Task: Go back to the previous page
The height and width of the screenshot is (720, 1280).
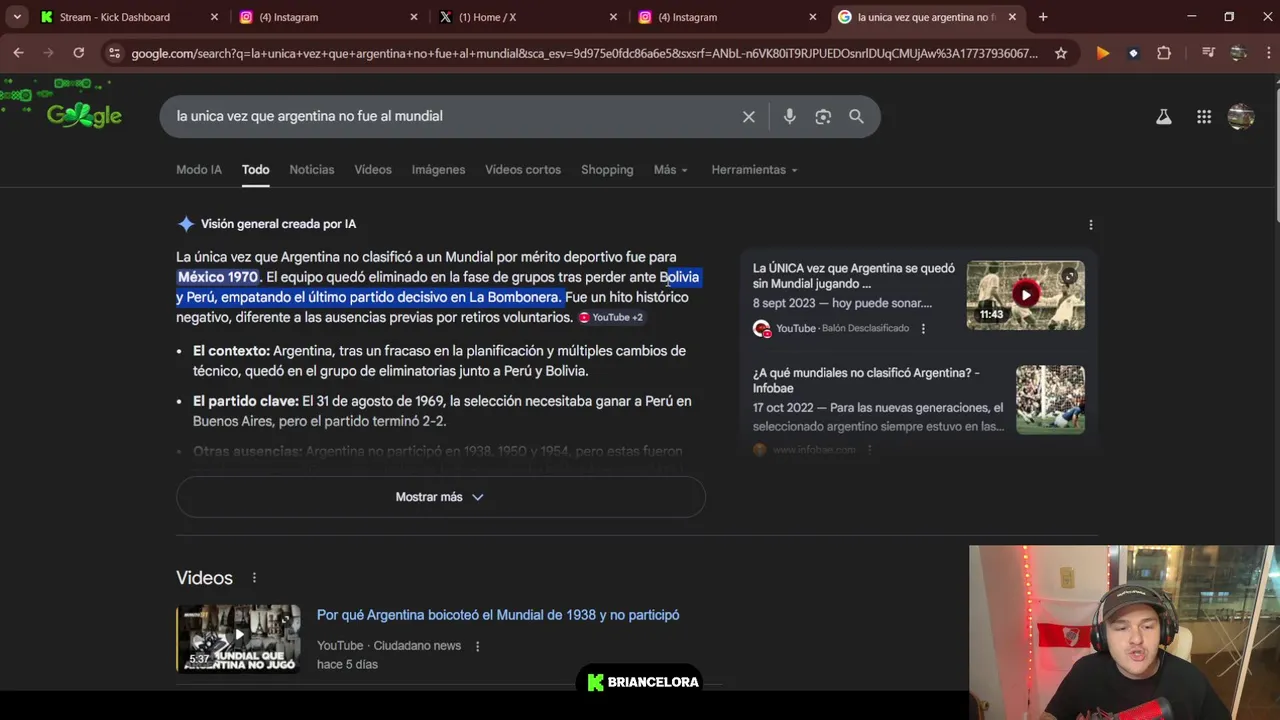Action: tap(19, 53)
